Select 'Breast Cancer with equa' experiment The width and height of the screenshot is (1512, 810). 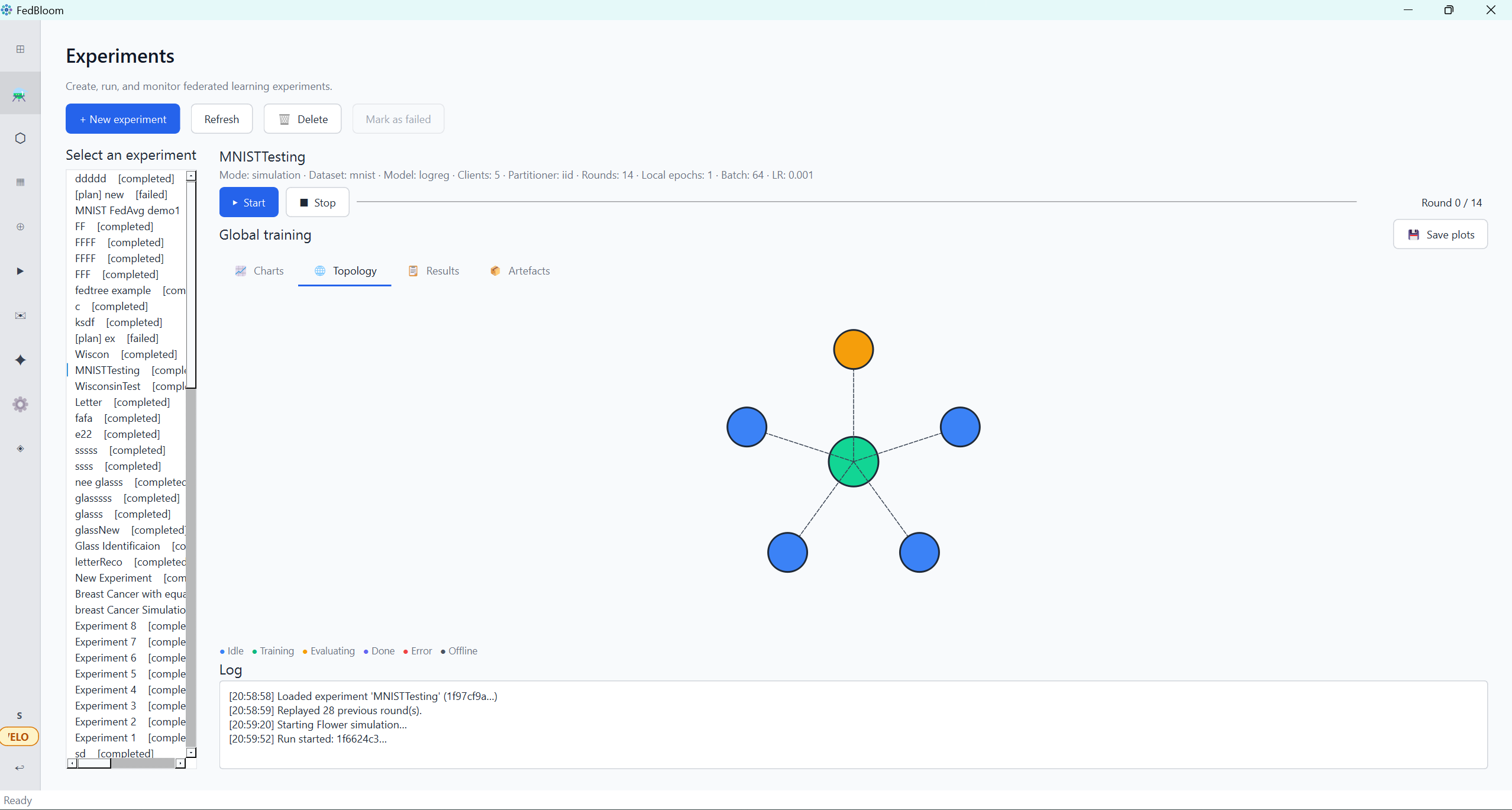click(x=127, y=593)
